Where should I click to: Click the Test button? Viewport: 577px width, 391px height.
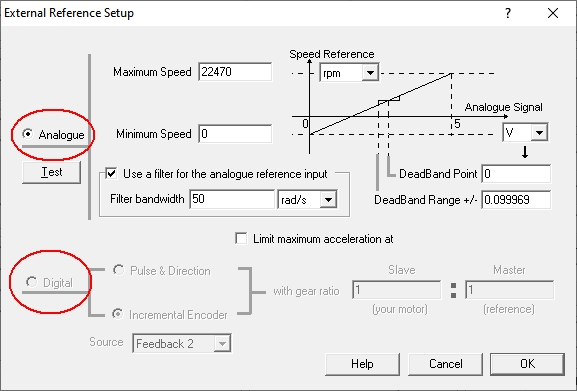pos(52,172)
